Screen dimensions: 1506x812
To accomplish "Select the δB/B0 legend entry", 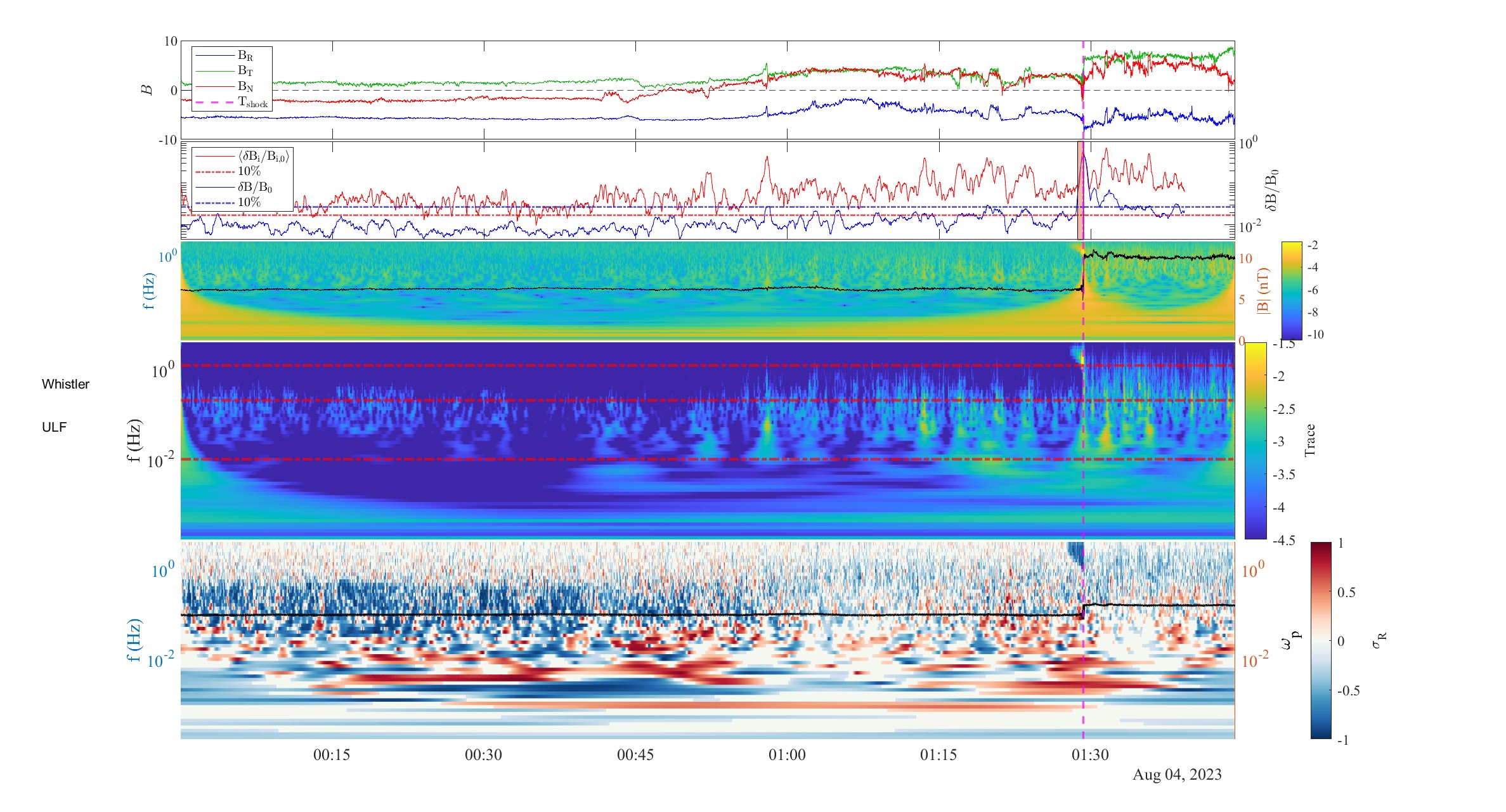I will pyautogui.click(x=234, y=187).
